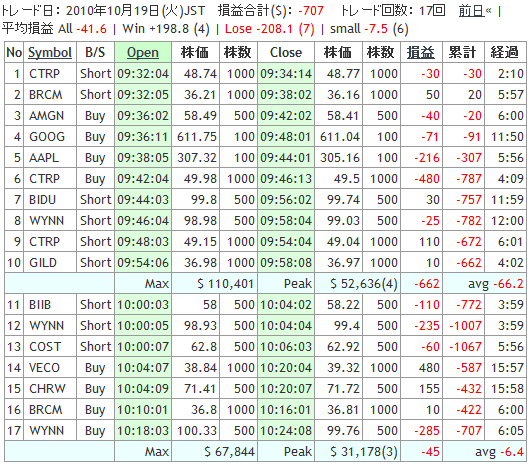Viewport: 529px width, 464px height.
Task: Select small -7.5 (6) average
Action: (369, 29)
